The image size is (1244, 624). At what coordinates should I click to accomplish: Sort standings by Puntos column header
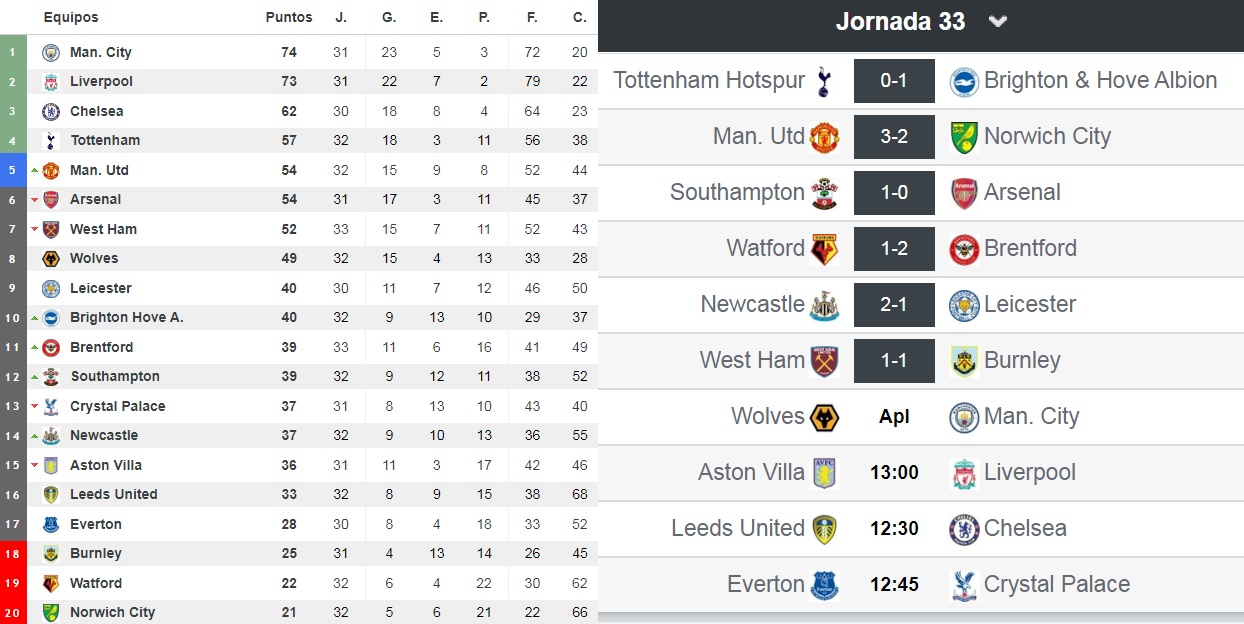click(x=289, y=17)
